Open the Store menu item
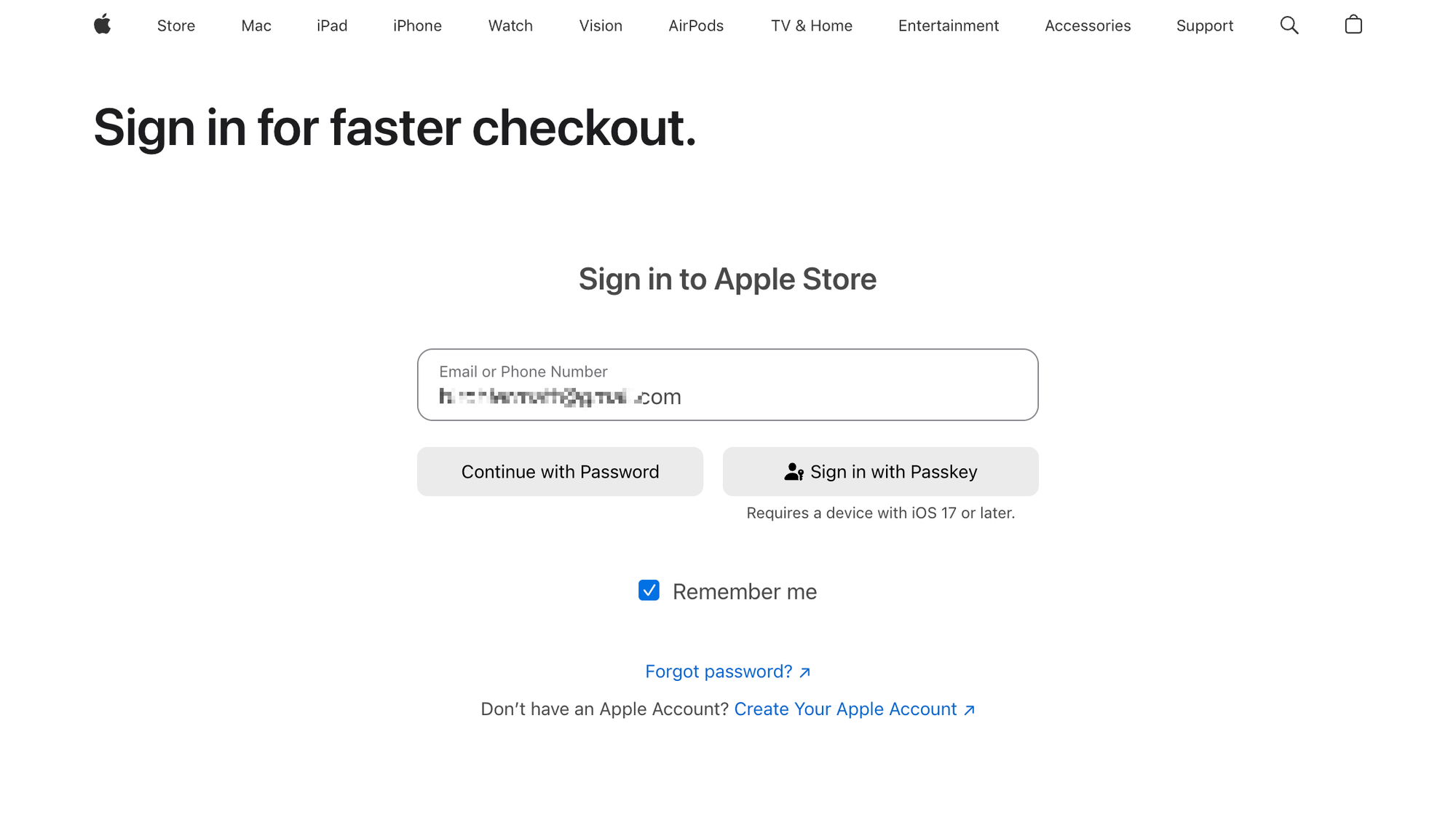The width and height of the screenshot is (1456, 820). pyautogui.click(x=176, y=25)
